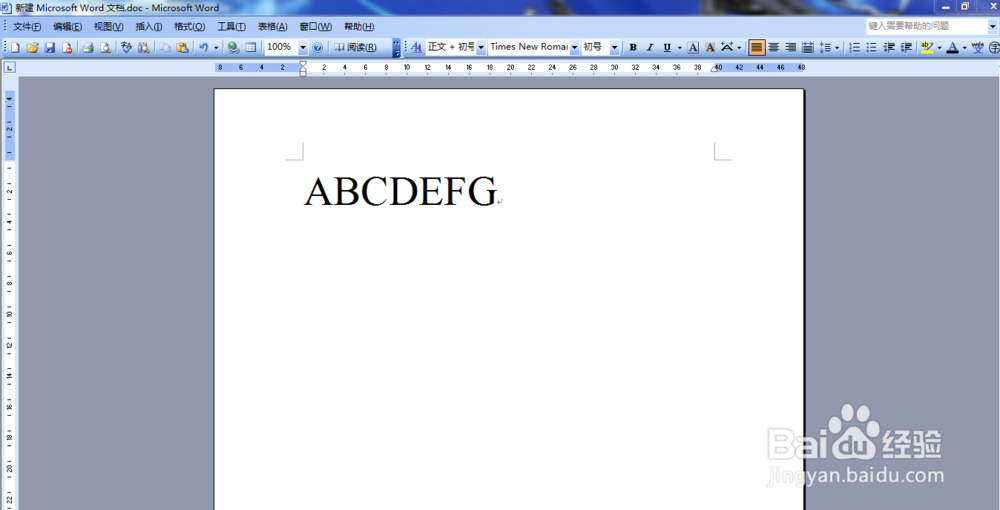1000x510 pixels.
Task: Toggle italic formatting
Action: point(650,47)
